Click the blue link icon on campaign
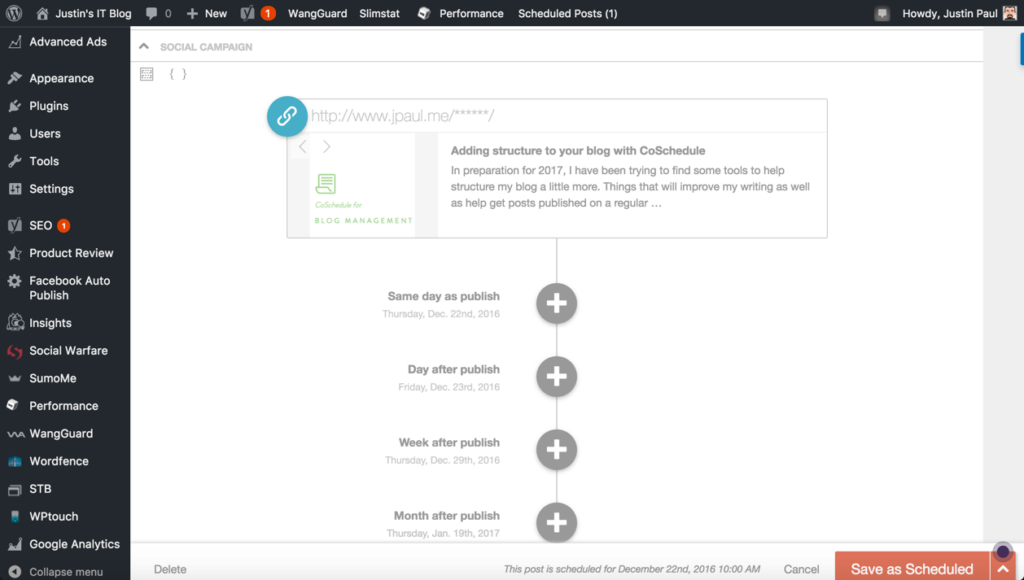1024x580 pixels. pos(287,116)
